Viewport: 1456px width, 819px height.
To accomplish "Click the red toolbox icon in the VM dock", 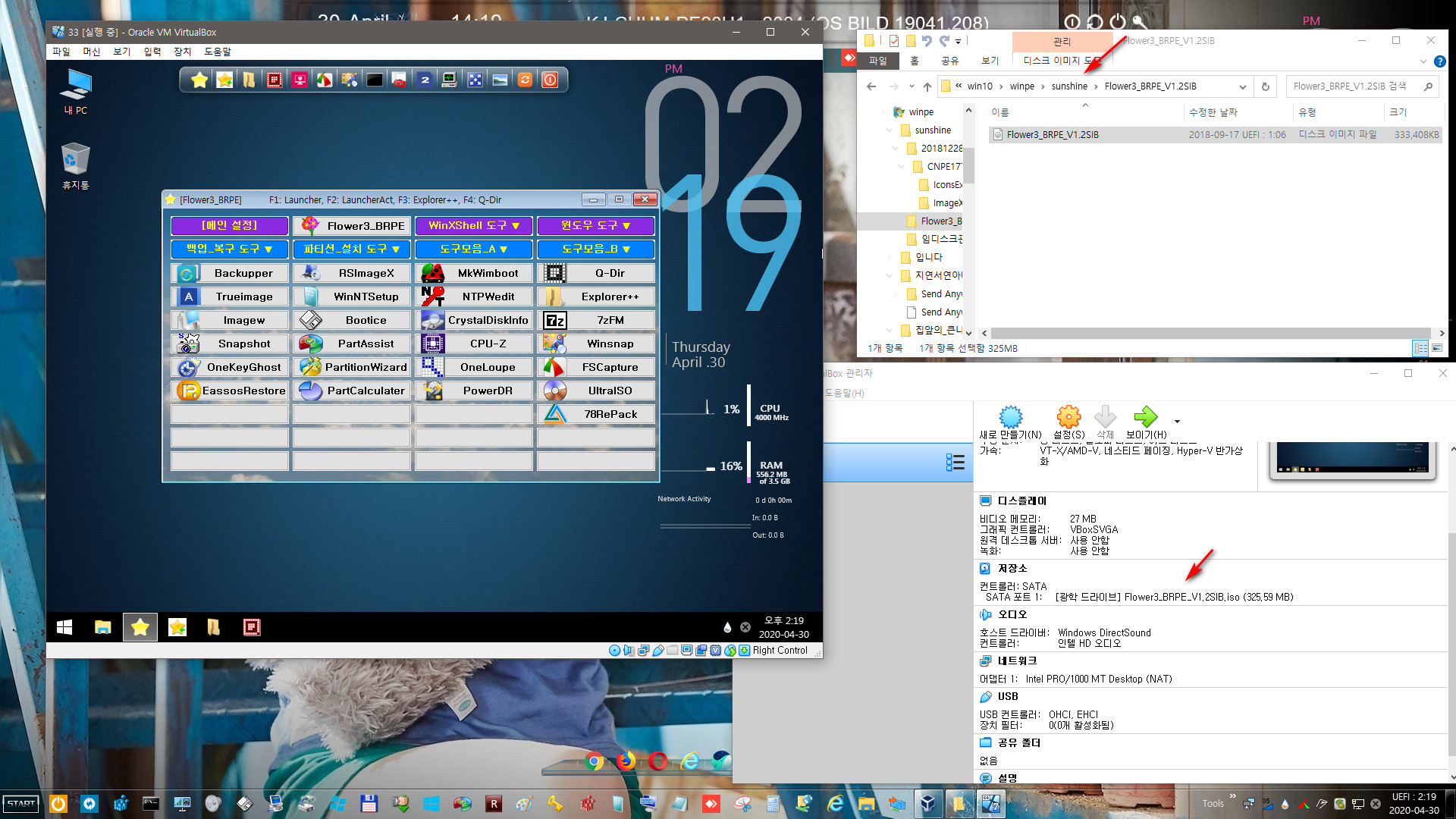I will (400, 80).
